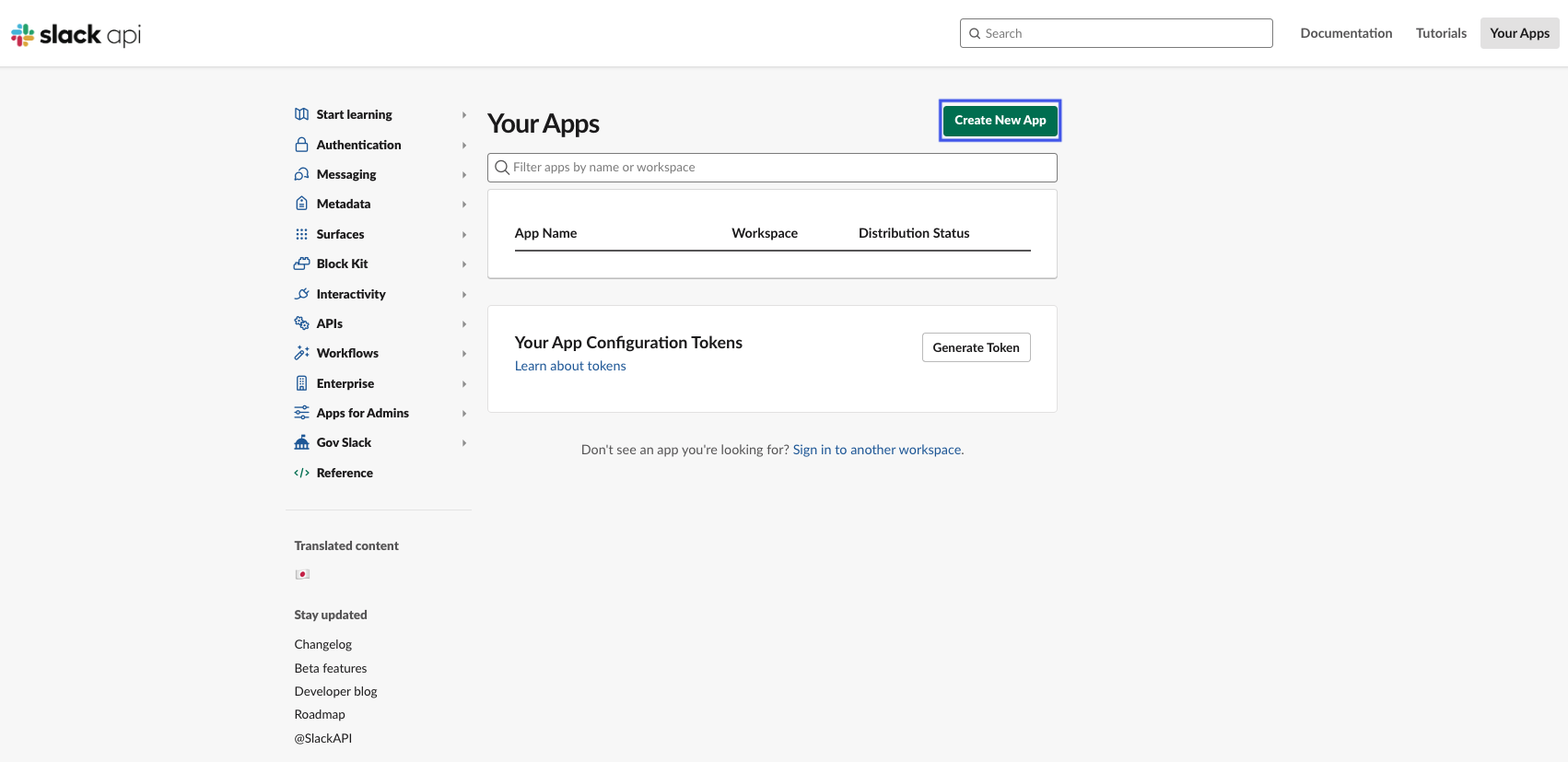Click the magnifier icon in filter apps field
This screenshot has height=762, width=1568.
(x=502, y=168)
